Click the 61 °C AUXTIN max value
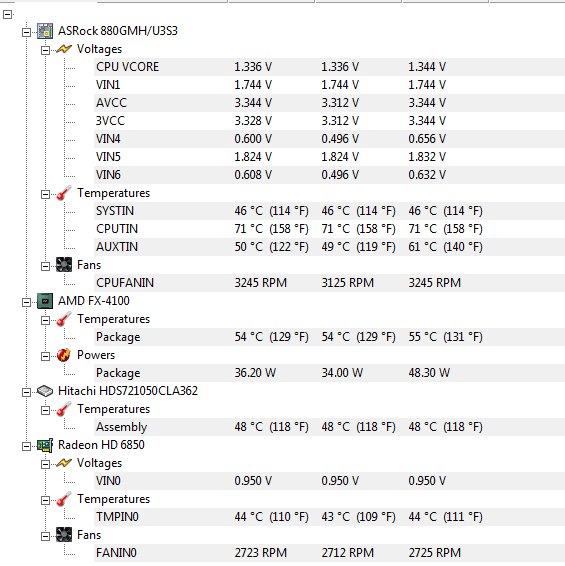The height and width of the screenshot is (566, 565). pos(446,247)
